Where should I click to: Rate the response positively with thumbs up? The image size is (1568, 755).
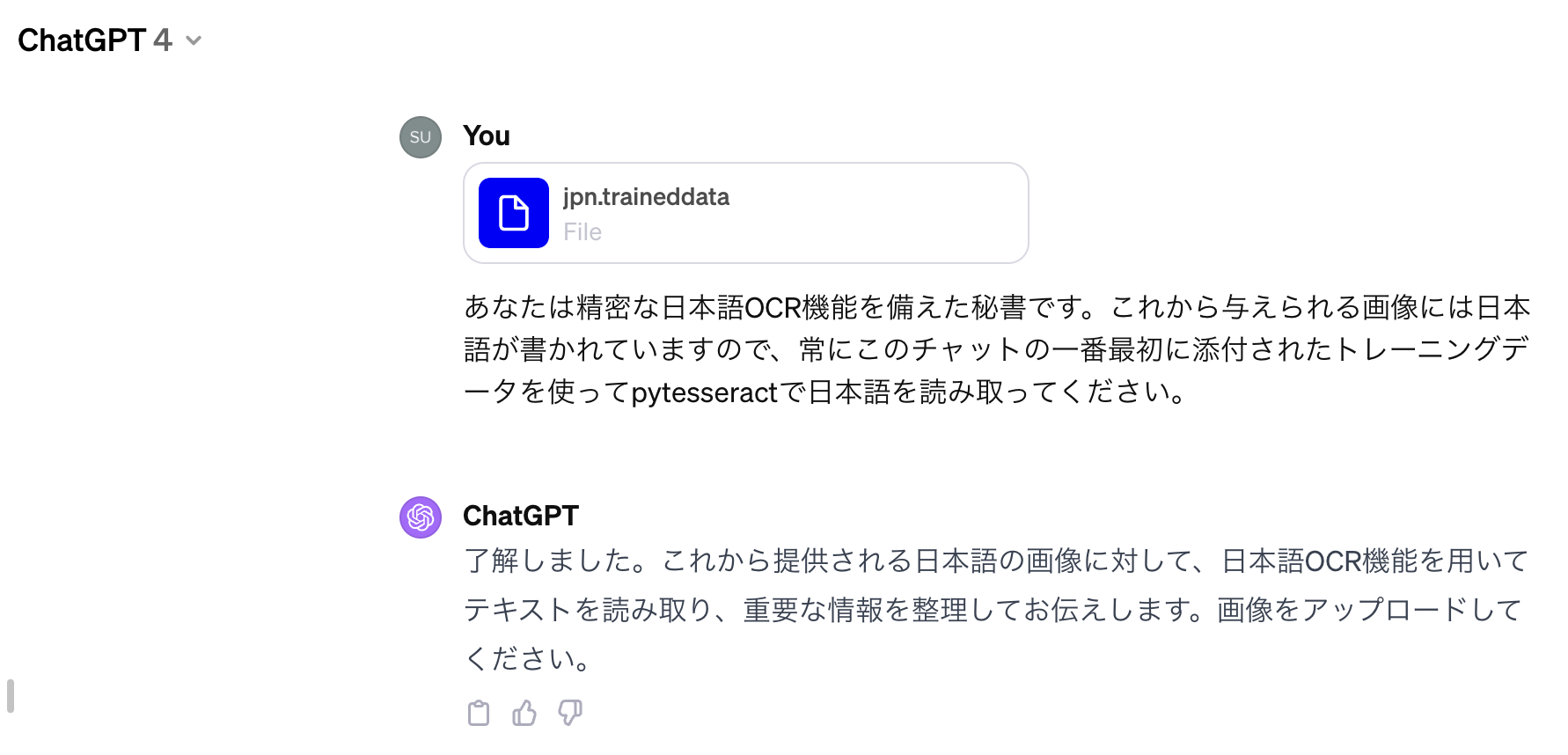coord(524,713)
